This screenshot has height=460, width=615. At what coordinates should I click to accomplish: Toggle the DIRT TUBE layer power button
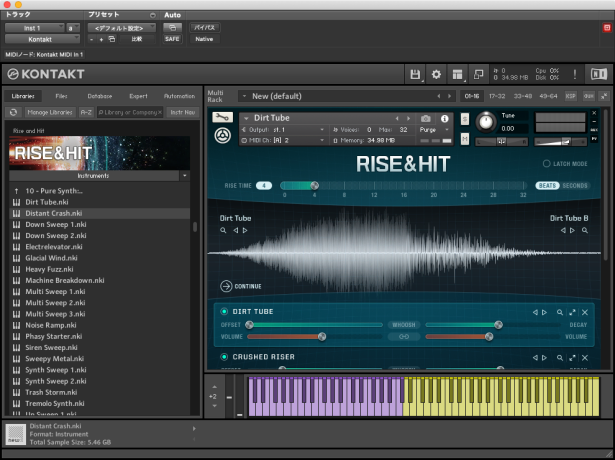(224, 312)
